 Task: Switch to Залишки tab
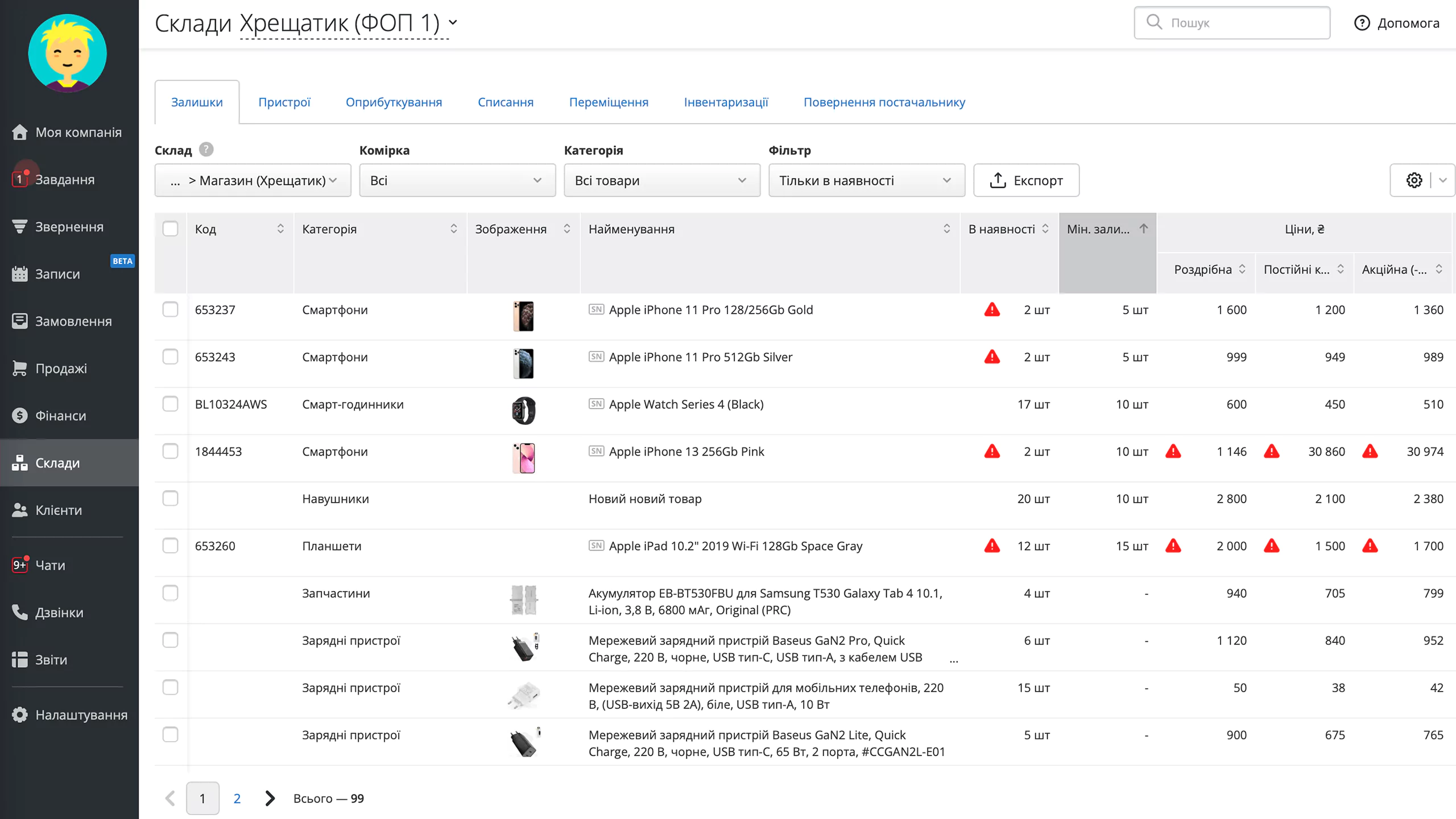point(197,102)
